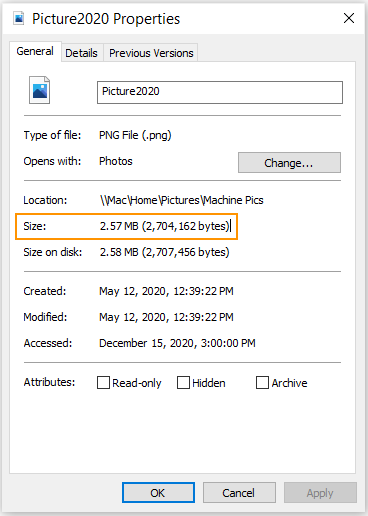Switch to the Details tab
Viewport: 368px width, 516px height.
[81, 53]
